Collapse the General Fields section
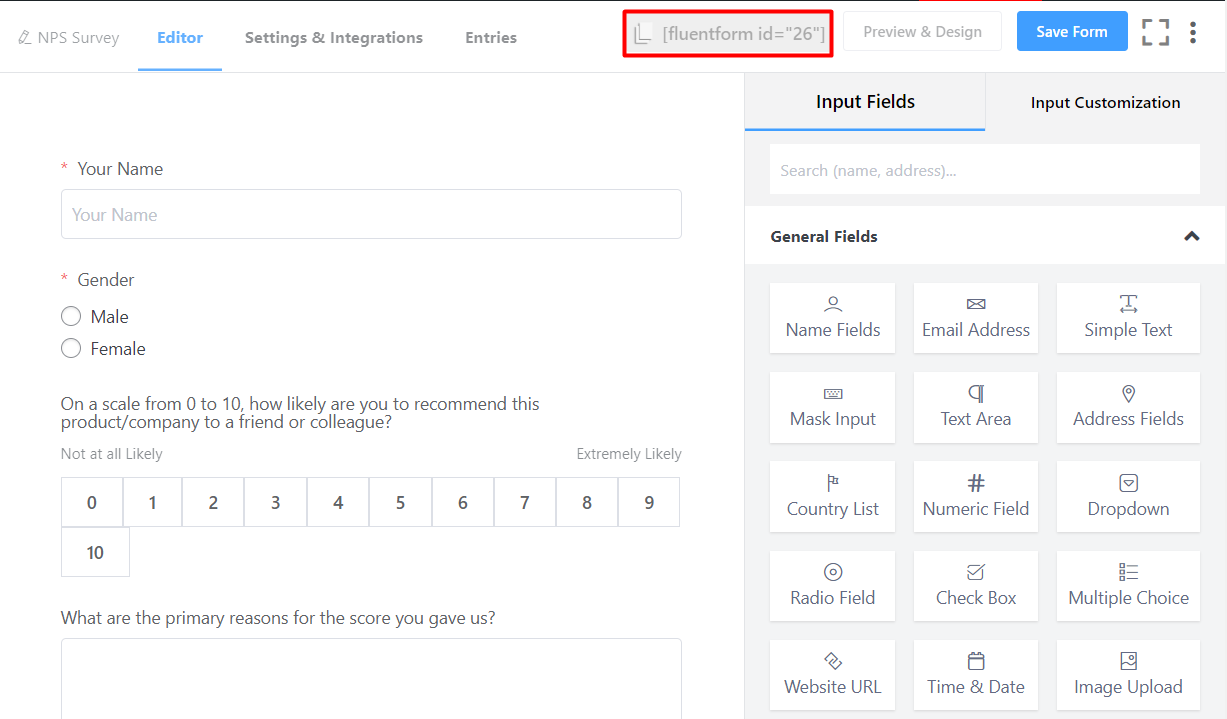This screenshot has height=719, width=1227. [1192, 236]
